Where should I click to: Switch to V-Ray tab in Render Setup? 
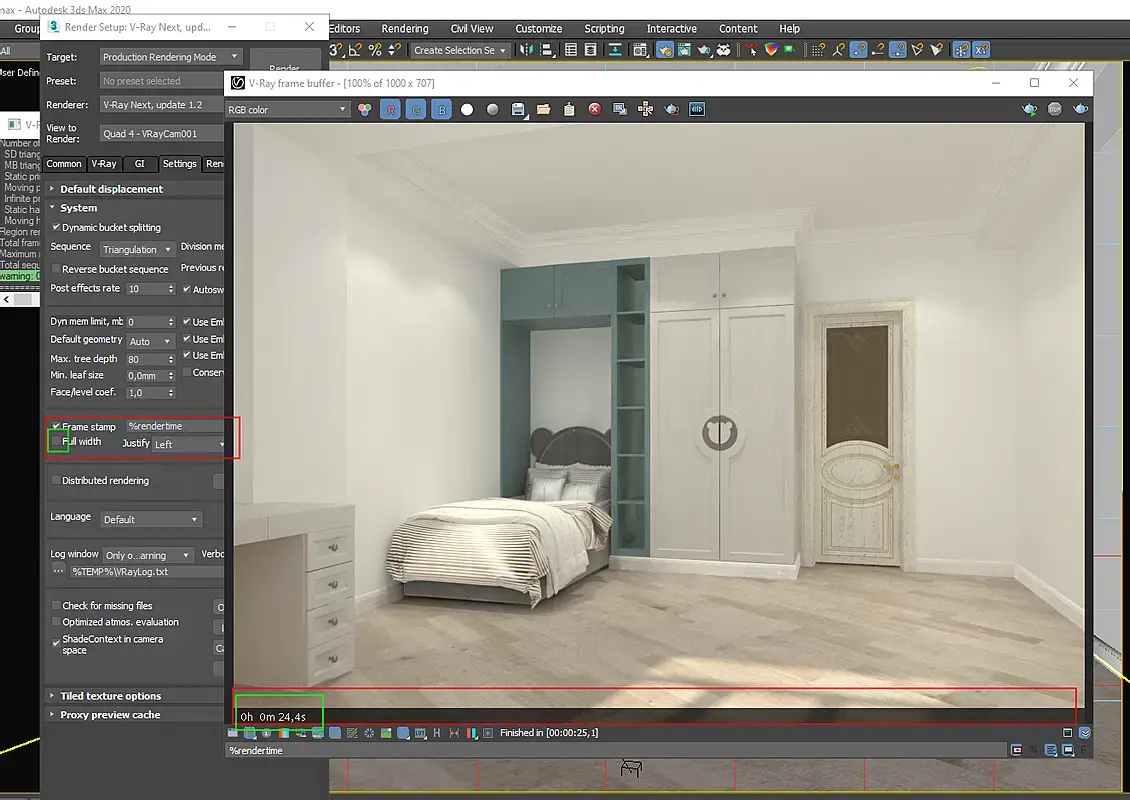point(104,164)
